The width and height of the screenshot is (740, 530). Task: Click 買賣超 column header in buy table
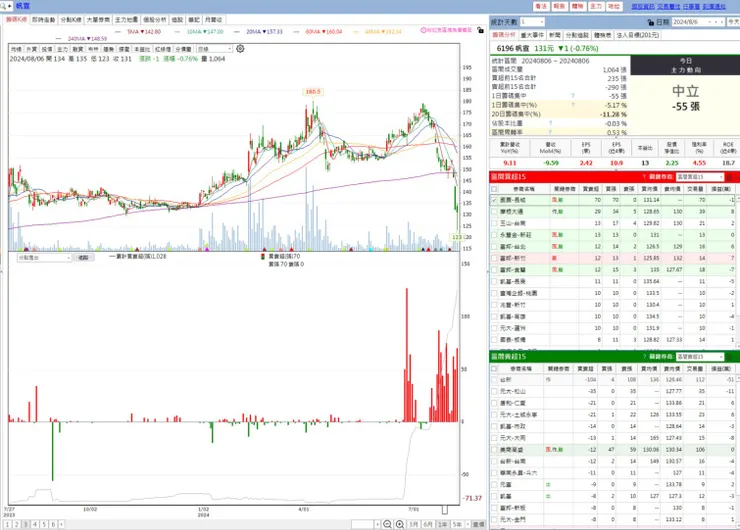591,189
